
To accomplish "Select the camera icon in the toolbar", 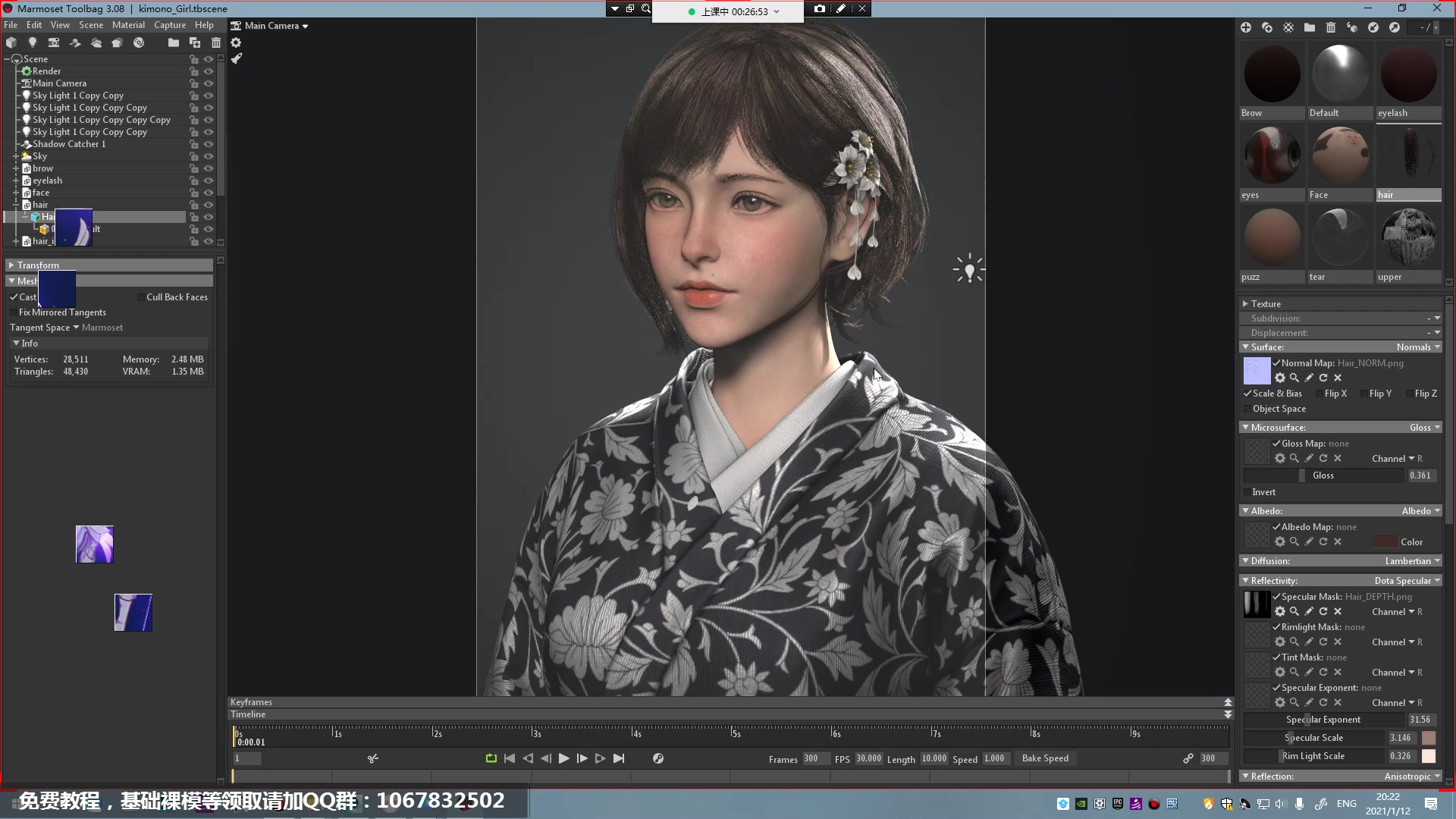I will click(x=54, y=43).
